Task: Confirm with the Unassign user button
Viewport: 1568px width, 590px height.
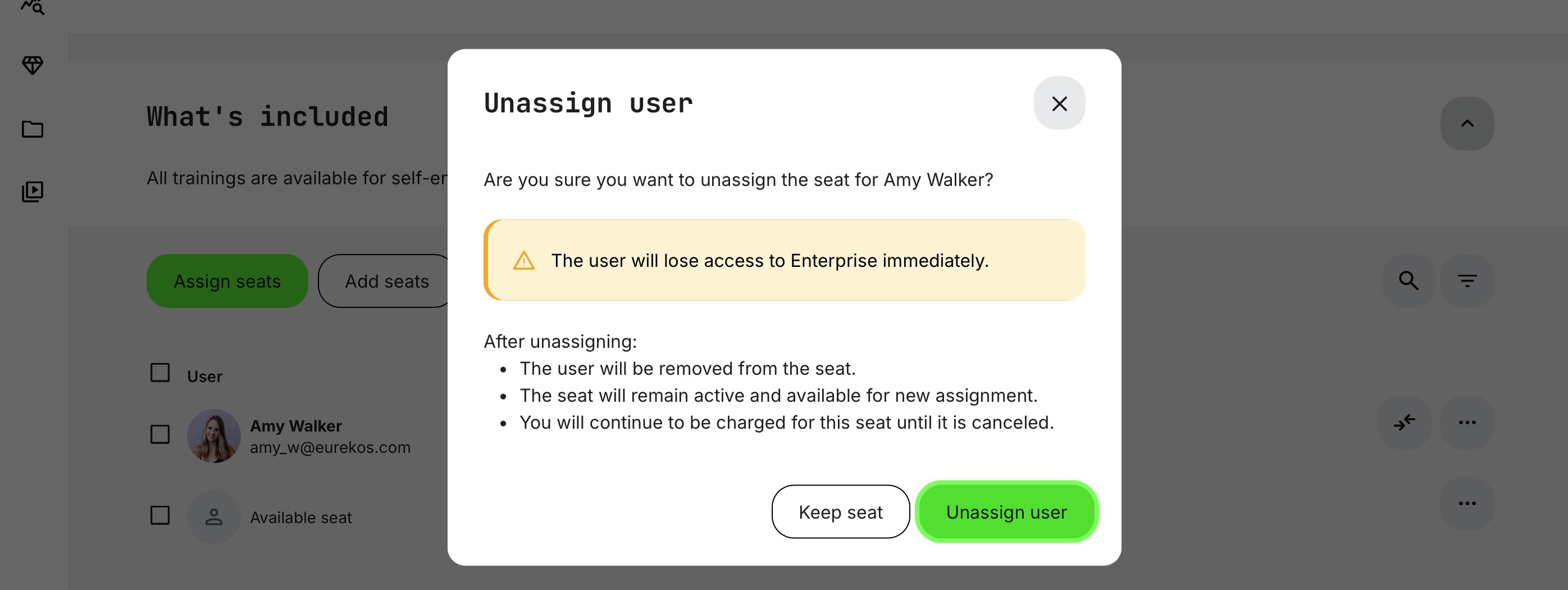Action: click(1007, 511)
